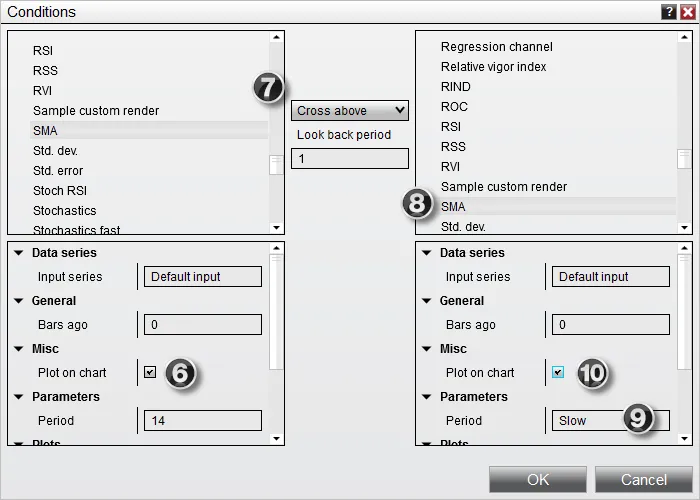Click scroll down arrow in right indicator list
This screenshot has width=700, height=500.
point(684,228)
